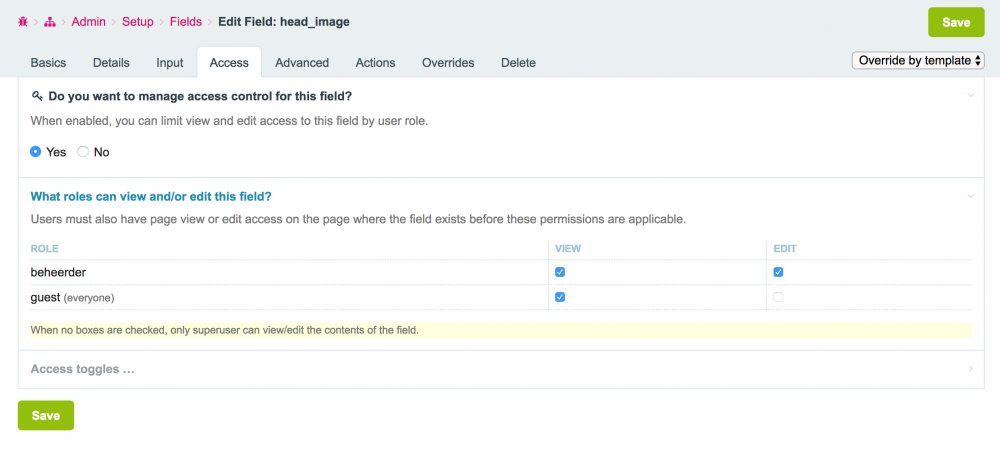Open the Override by template dropdown
Viewport: 1000px width, 469px height.
click(x=918, y=60)
